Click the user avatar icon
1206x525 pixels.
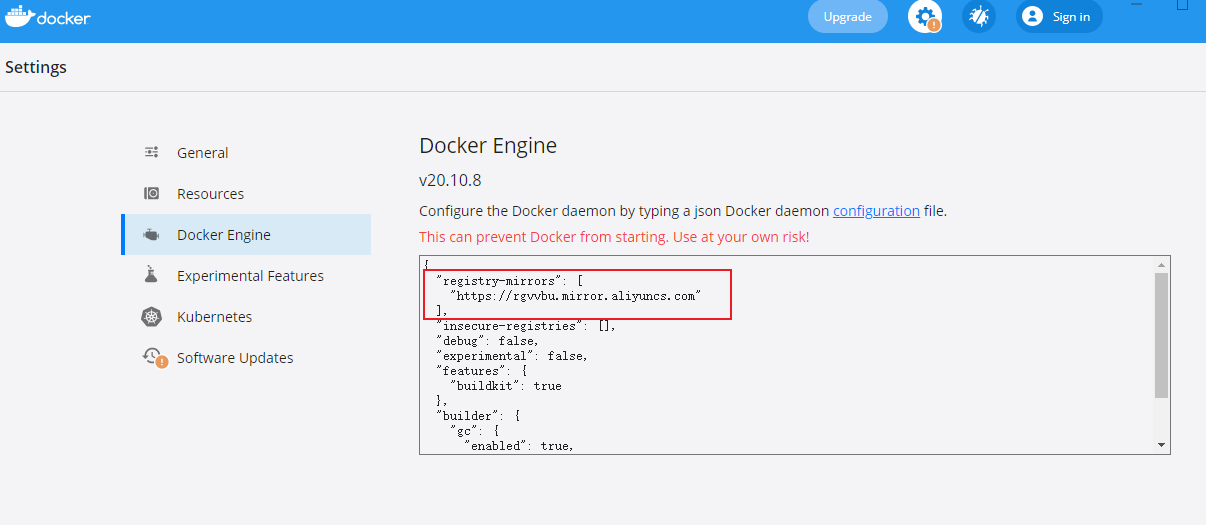pyautogui.click(x=1033, y=16)
